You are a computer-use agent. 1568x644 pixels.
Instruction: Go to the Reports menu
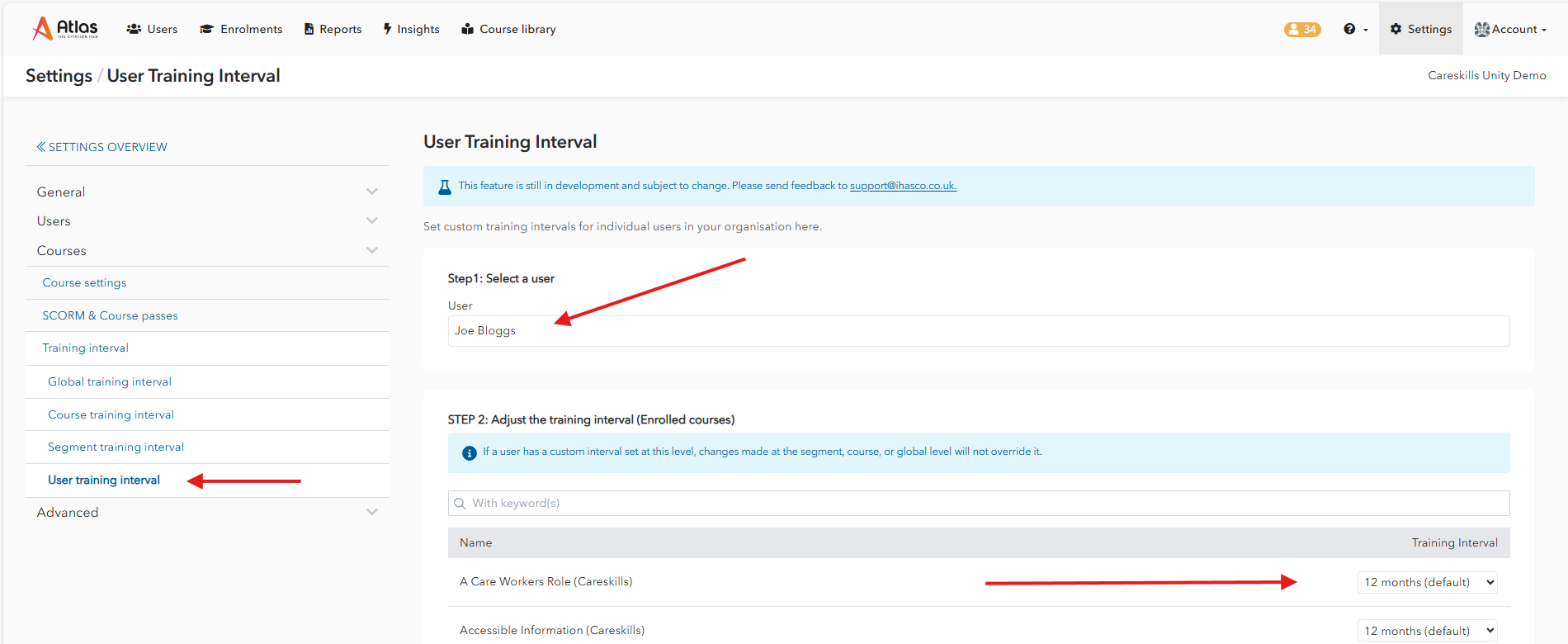coord(333,29)
